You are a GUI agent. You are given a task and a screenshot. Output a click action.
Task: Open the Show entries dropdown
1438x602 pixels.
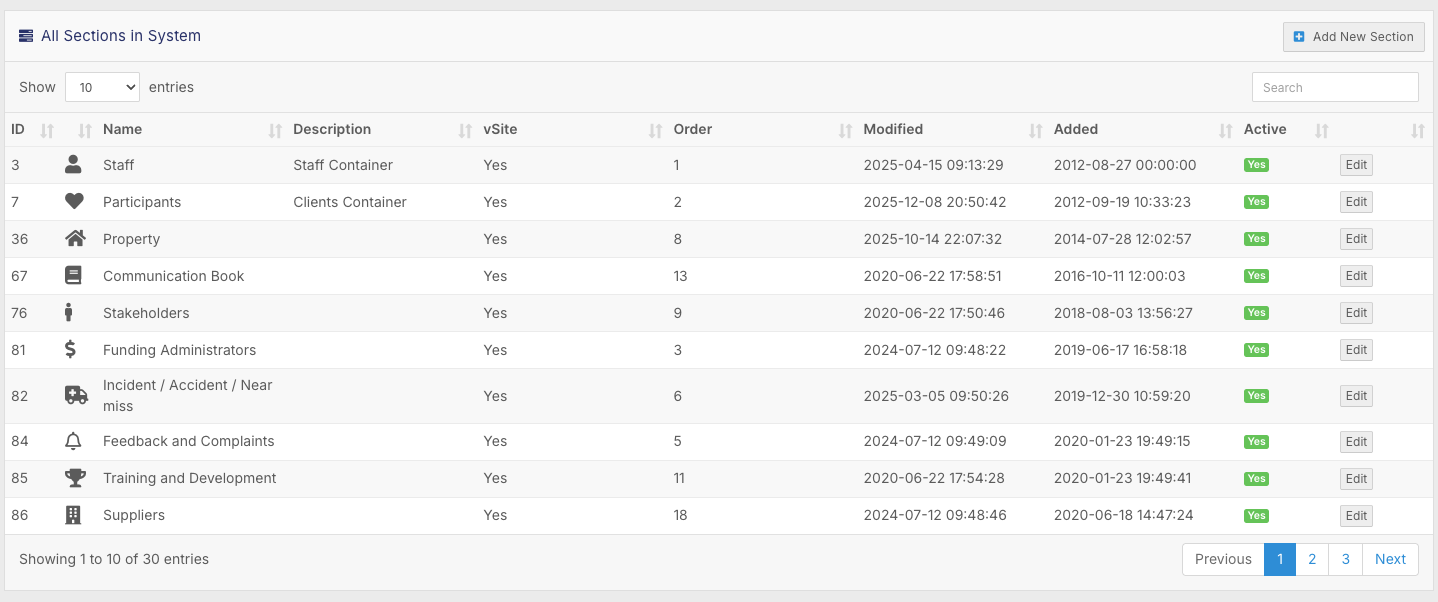point(102,87)
